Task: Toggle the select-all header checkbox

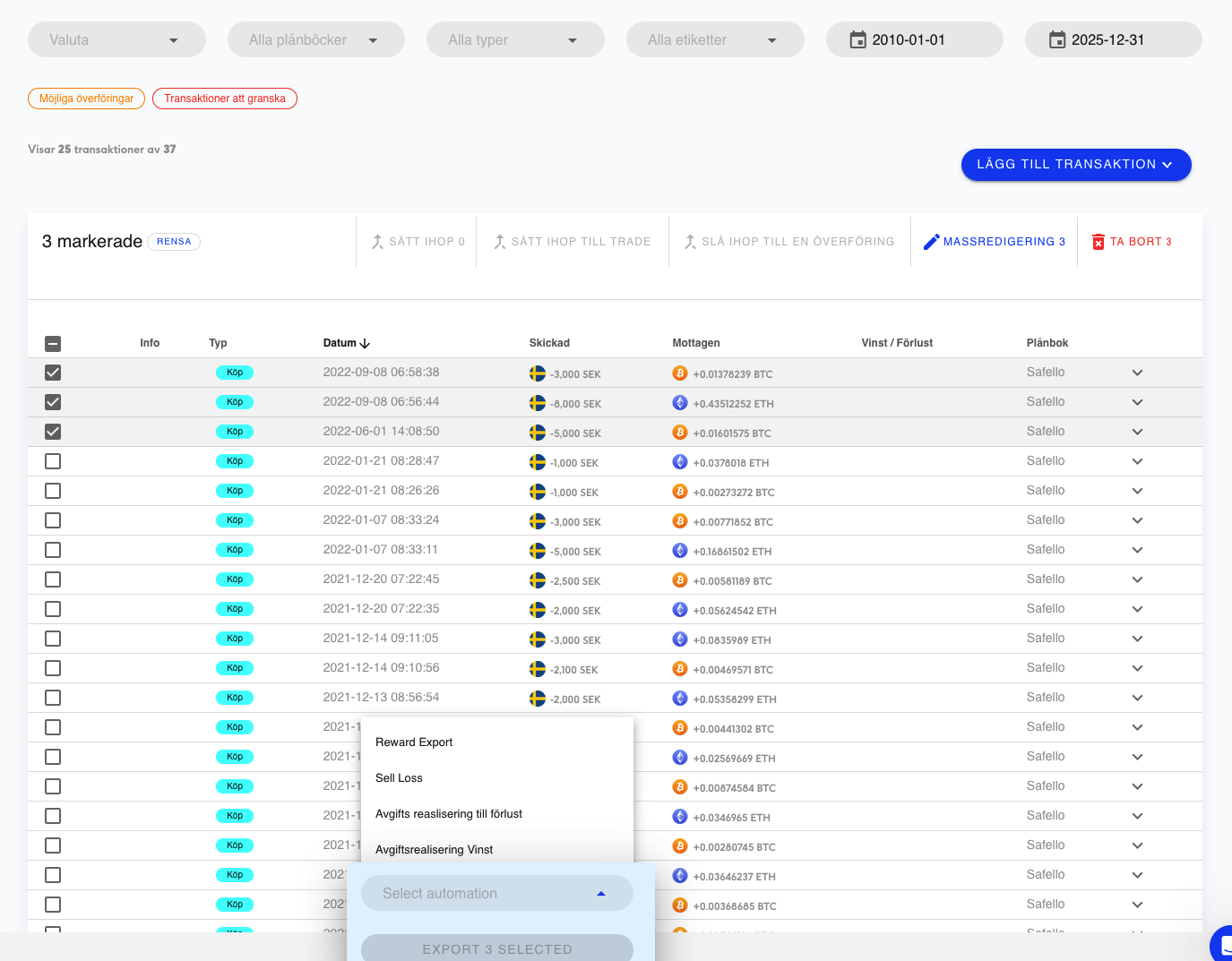Action: (x=53, y=343)
